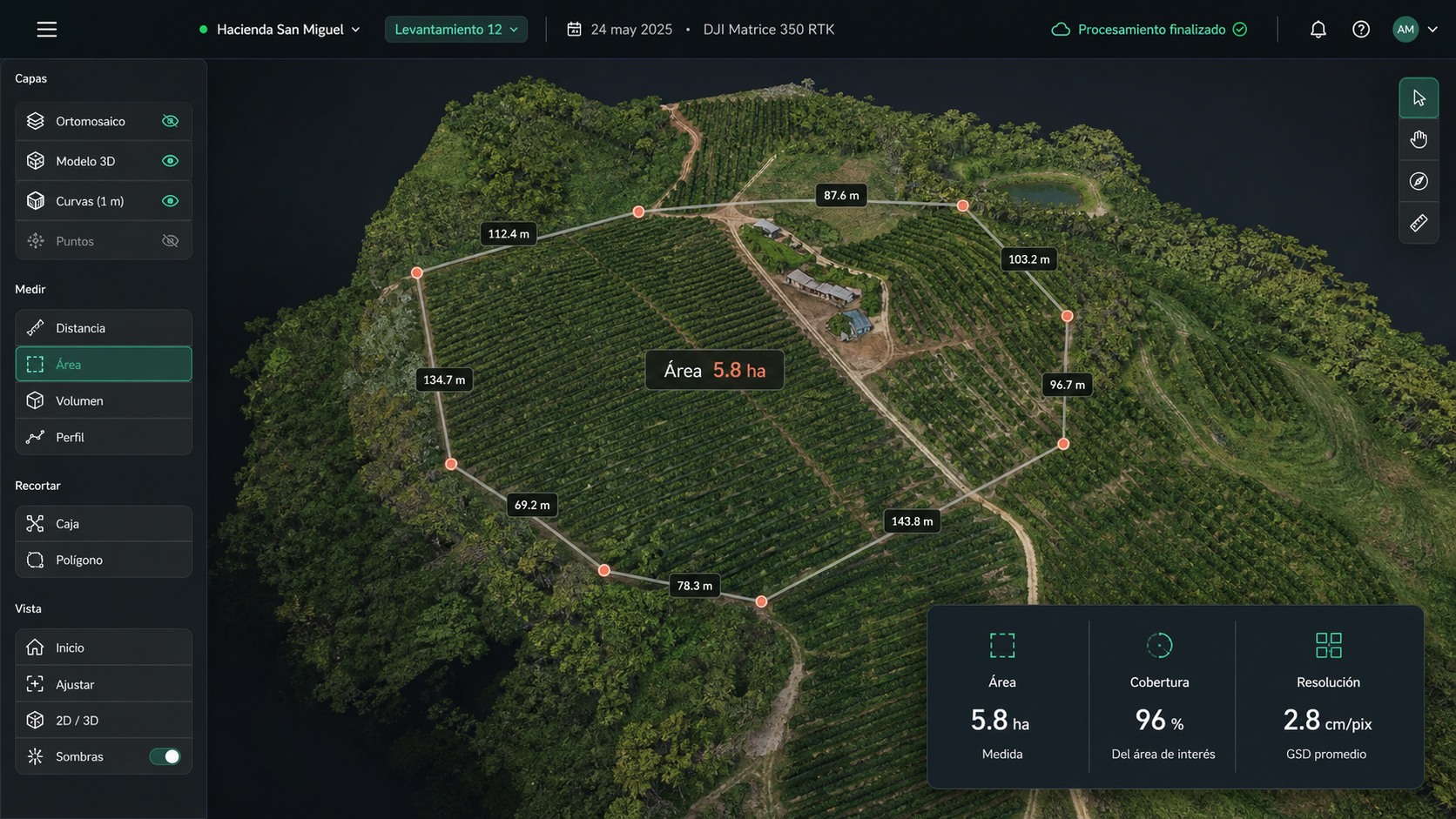
Task: Open the Perfil measurement tool
Action: pyautogui.click(x=104, y=437)
